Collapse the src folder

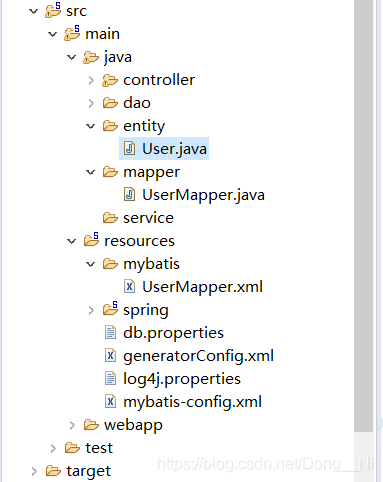(x=34, y=12)
